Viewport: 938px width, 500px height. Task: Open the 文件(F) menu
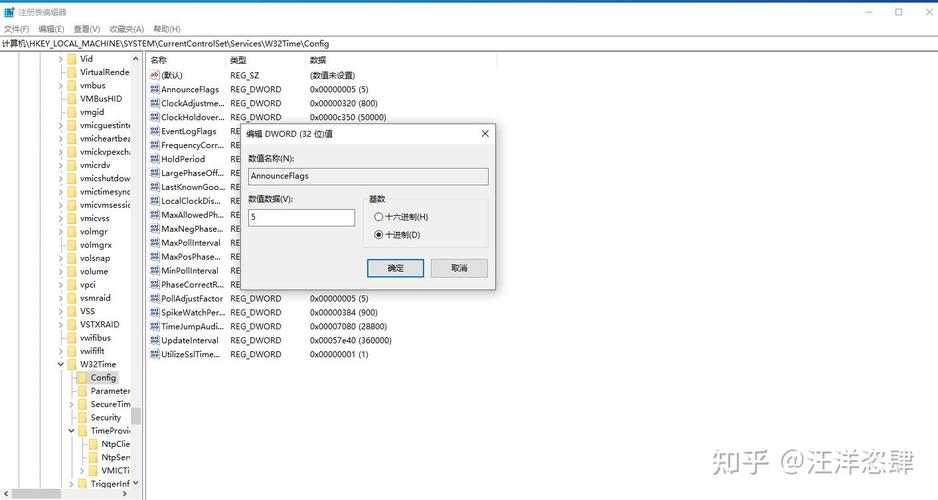(16, 29)
